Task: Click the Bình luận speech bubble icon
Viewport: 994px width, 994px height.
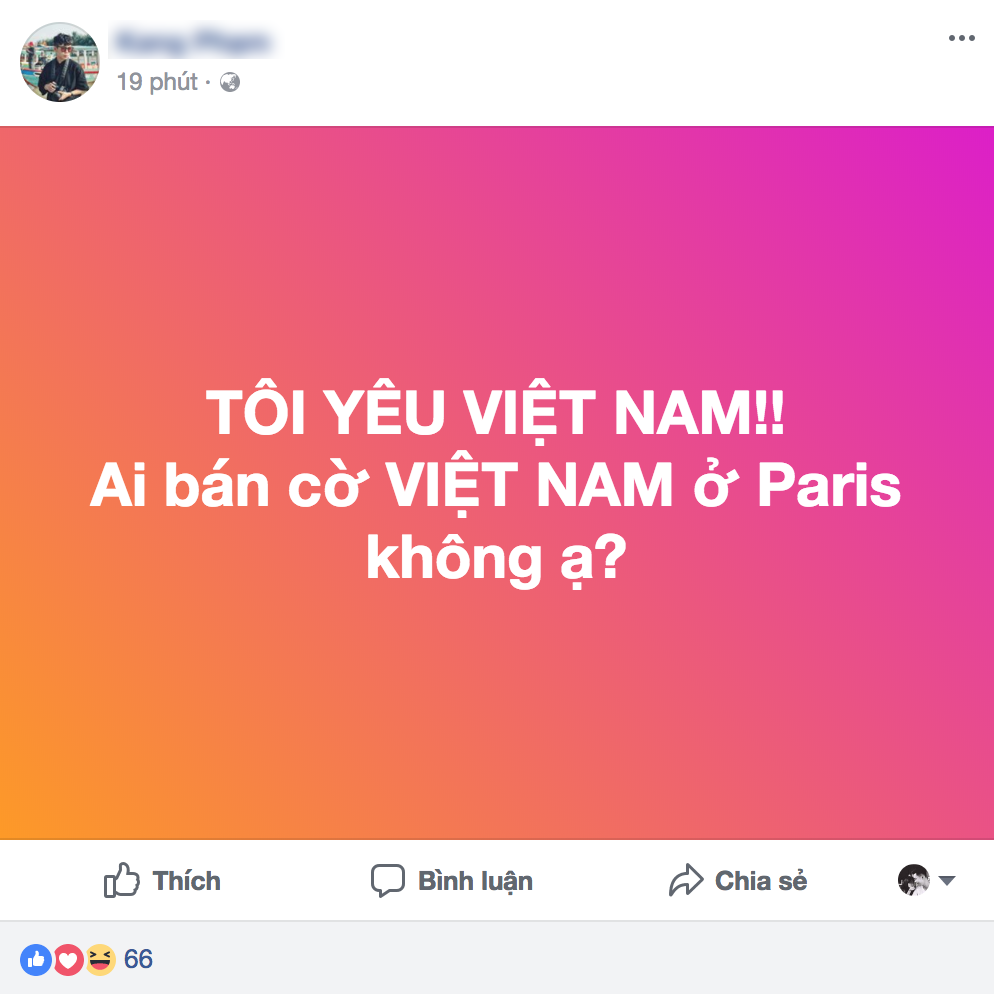Action: 387,881
